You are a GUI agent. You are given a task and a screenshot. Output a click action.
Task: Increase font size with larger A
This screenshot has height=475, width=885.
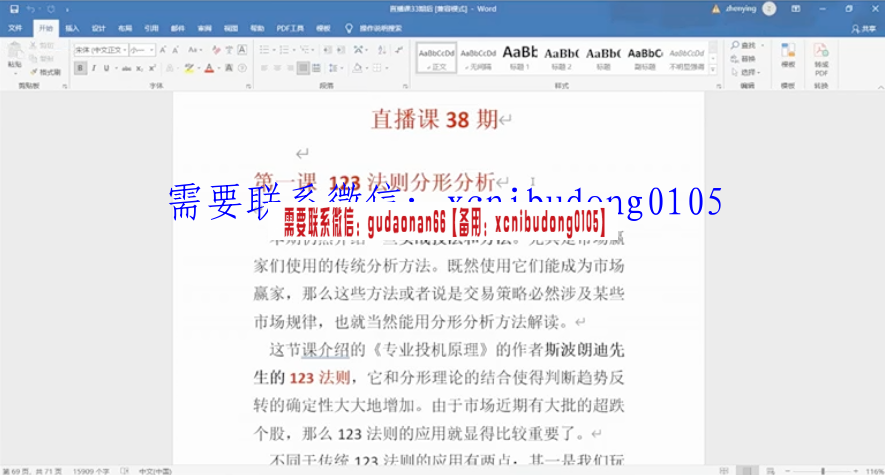point(163,50)
